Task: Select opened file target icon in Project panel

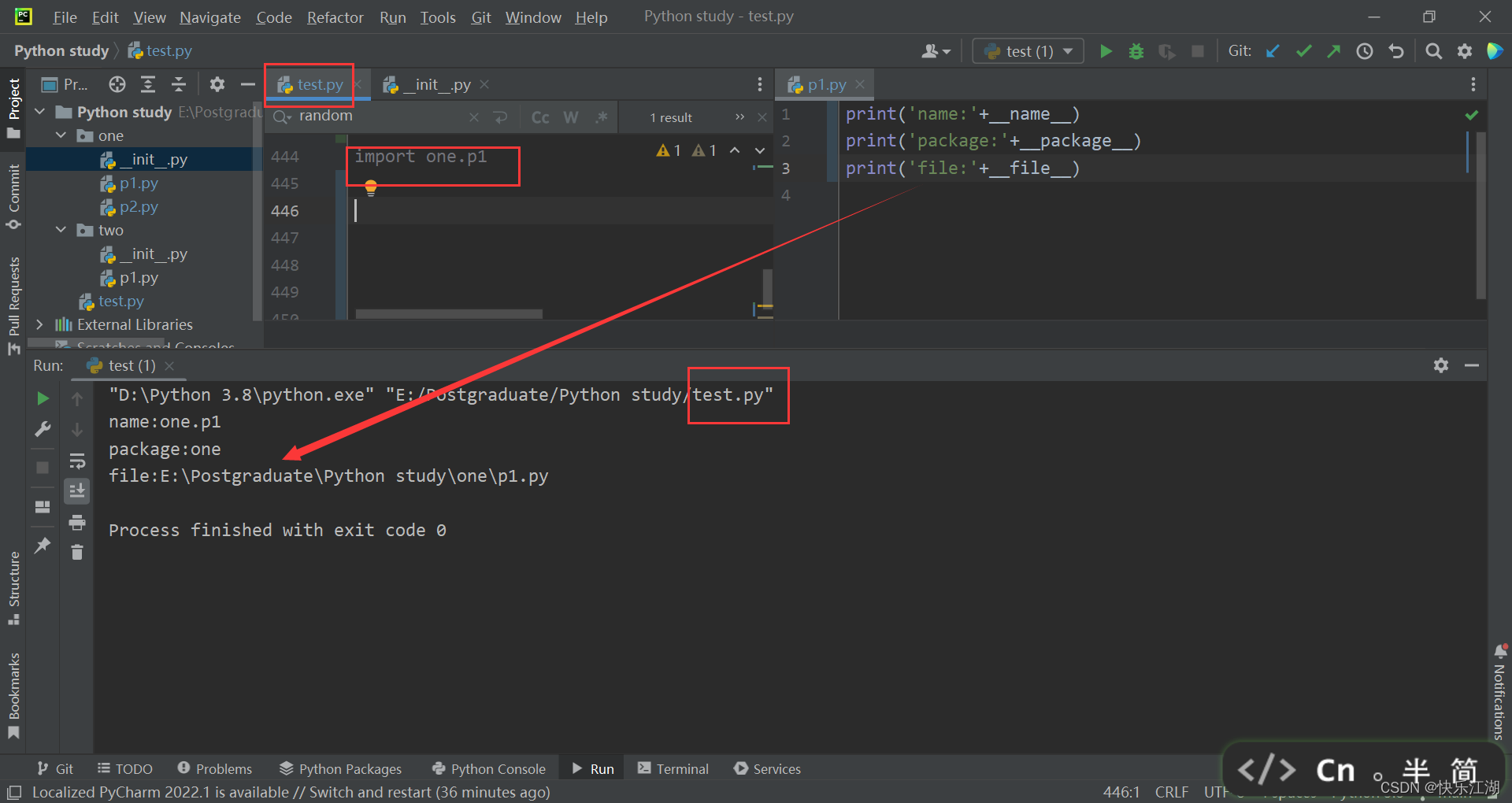Action: coord(117,84)
